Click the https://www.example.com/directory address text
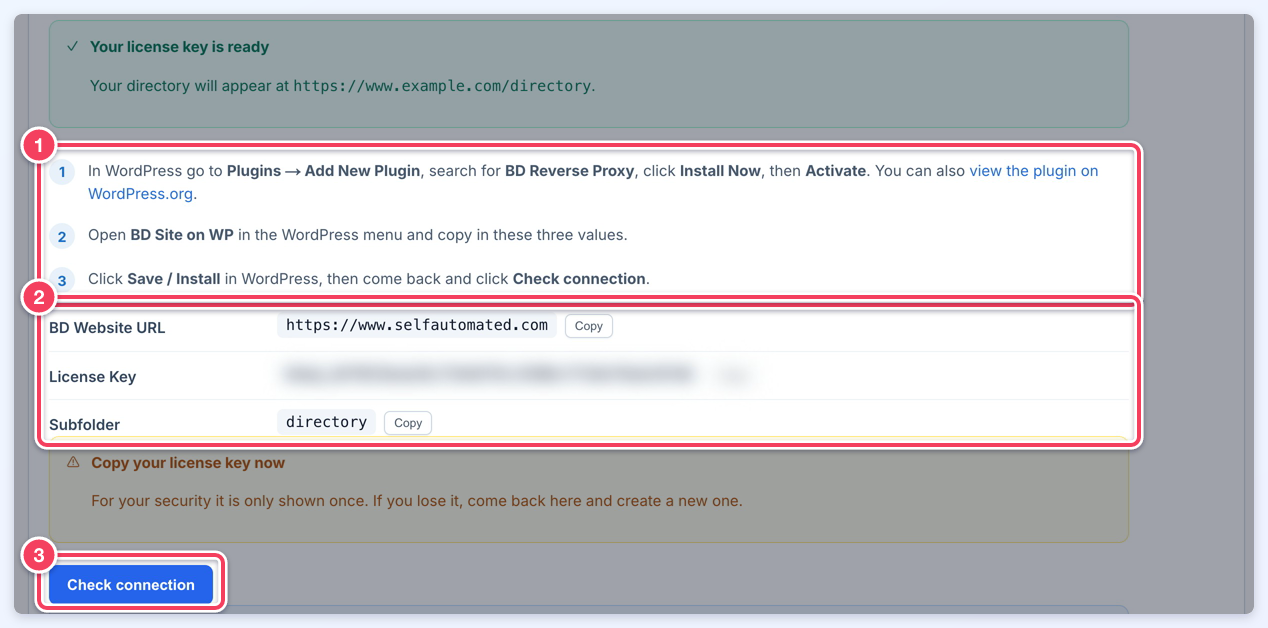Viewport: 1268px width, 628px height. click(x=442, y=86)
